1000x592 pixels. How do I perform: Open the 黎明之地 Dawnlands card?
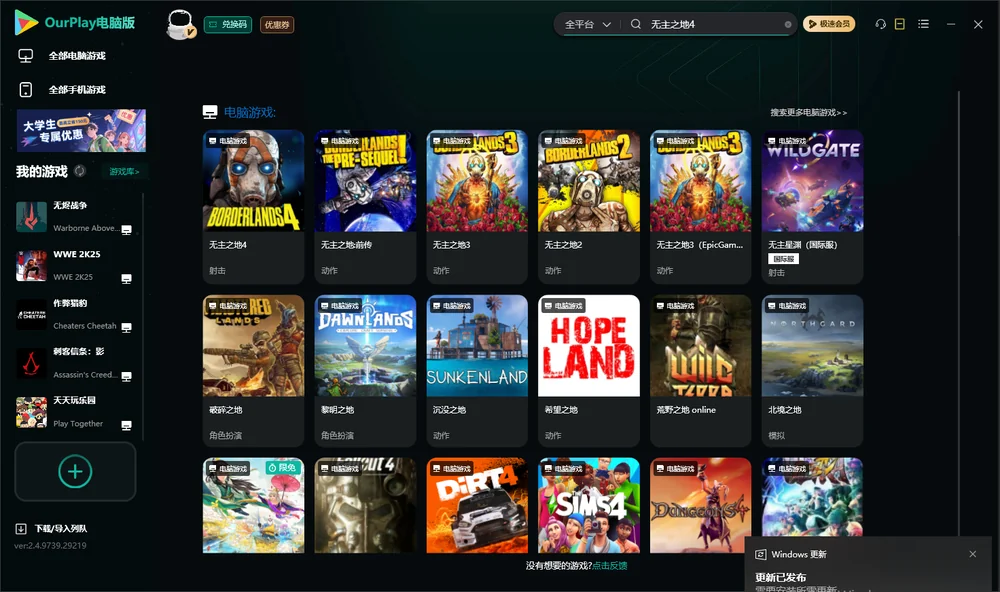365,371
